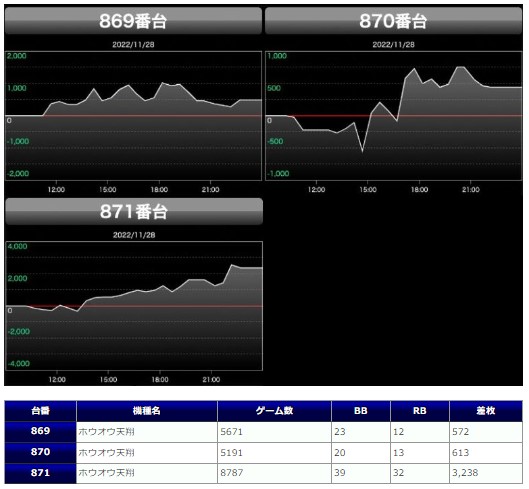Click the BB column header
Screen dimensions: 529x489
(x=361, y=411)
